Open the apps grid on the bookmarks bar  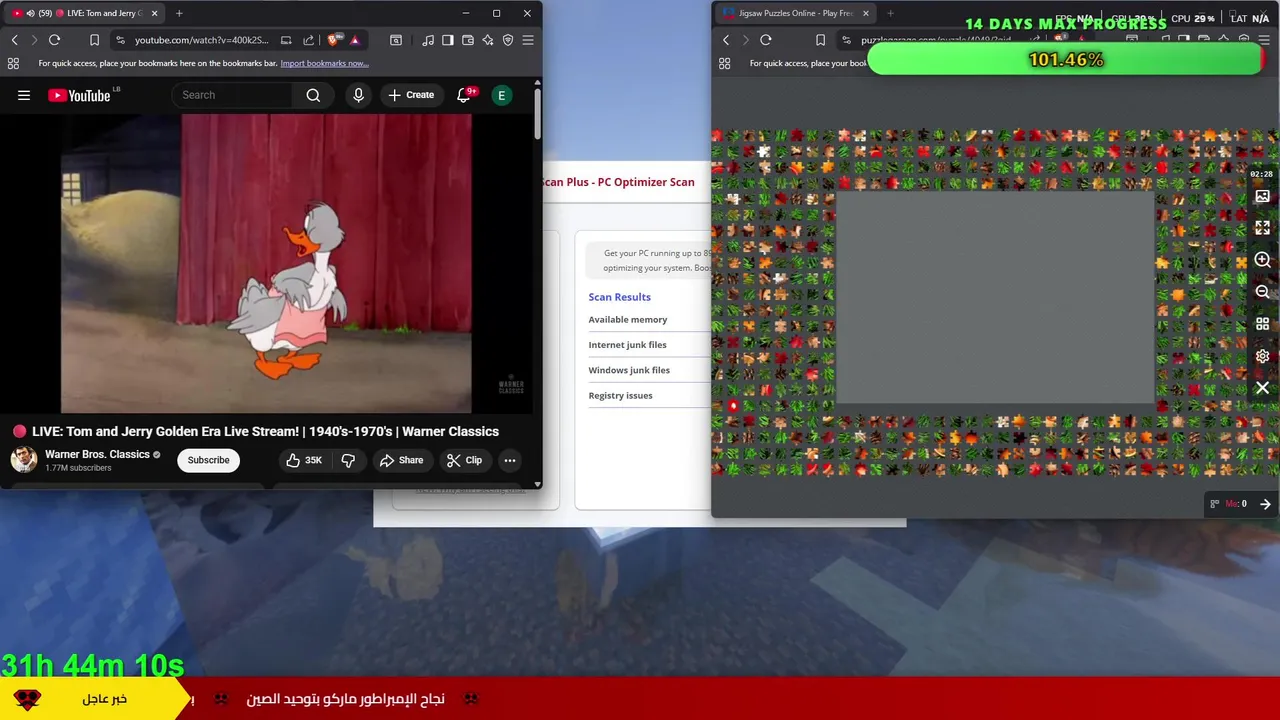click(x=13, y=63)
